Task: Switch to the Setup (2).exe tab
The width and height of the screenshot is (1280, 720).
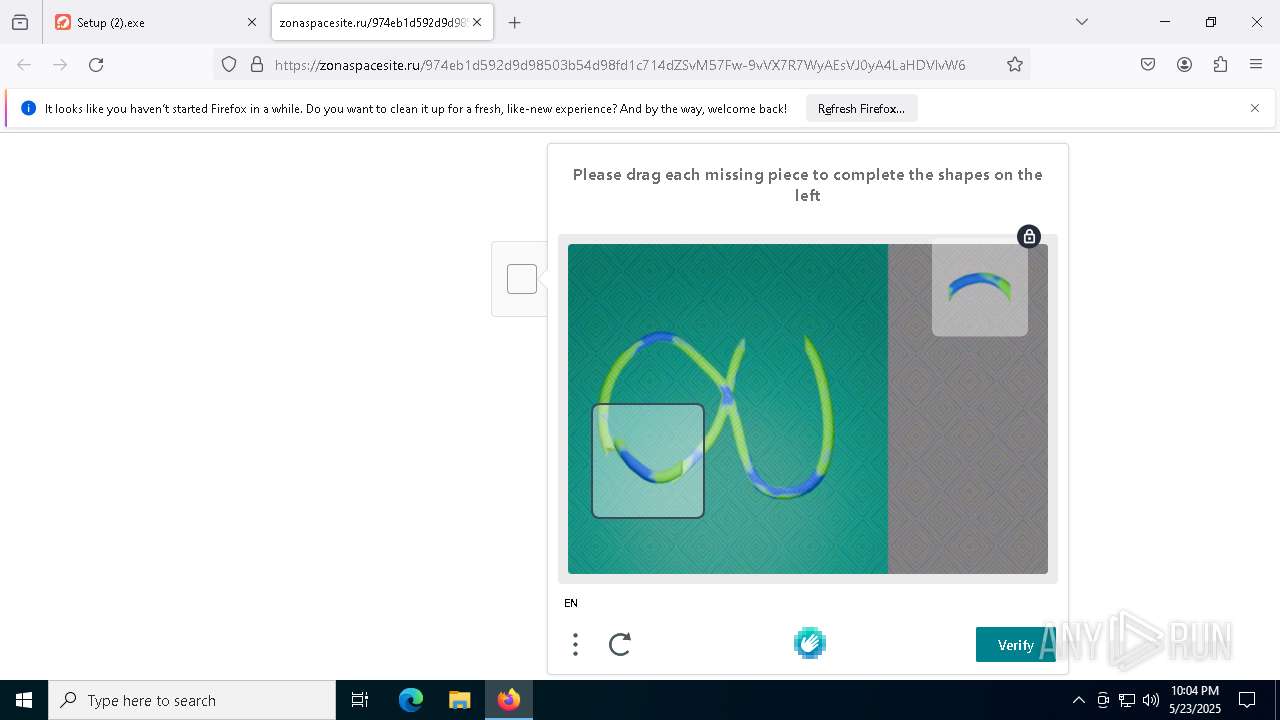Action: click(x=155, y=22)
